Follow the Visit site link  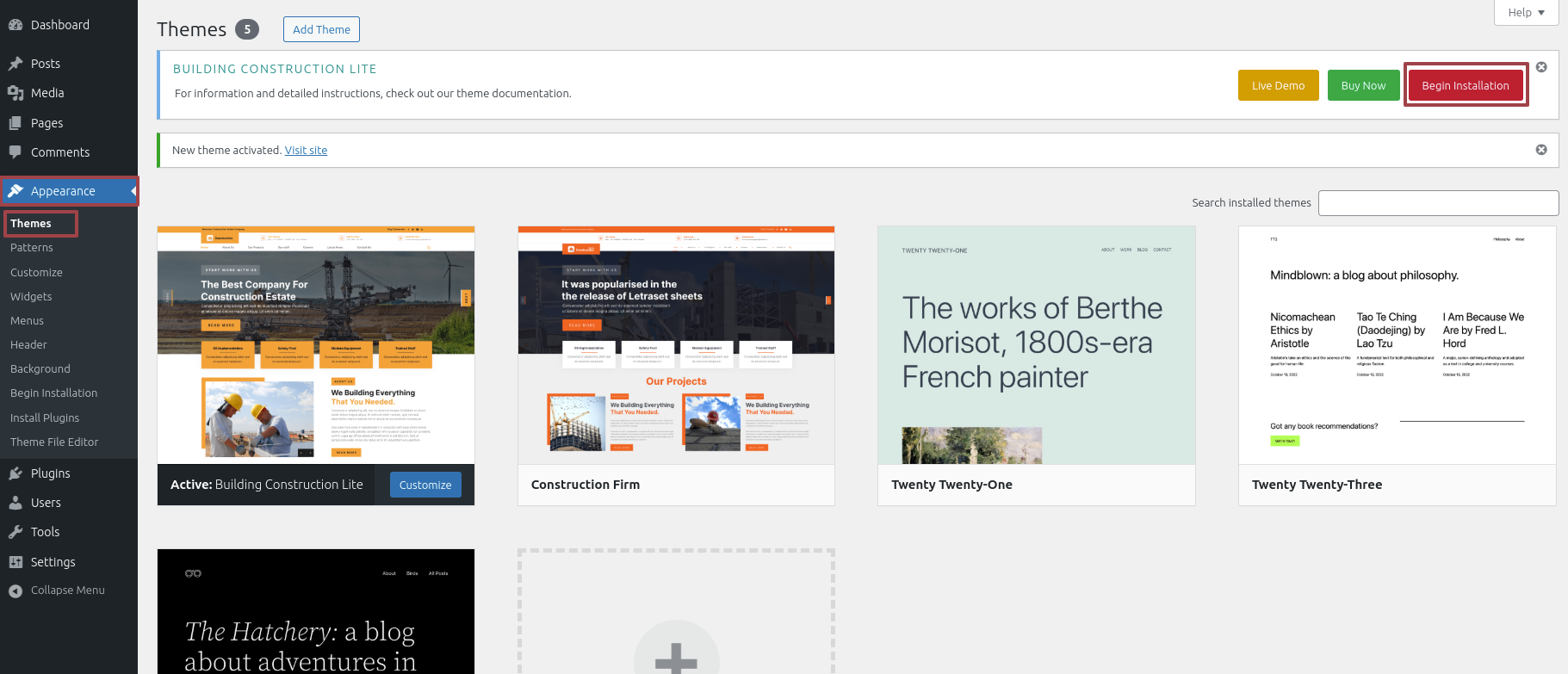coord(306,150)
